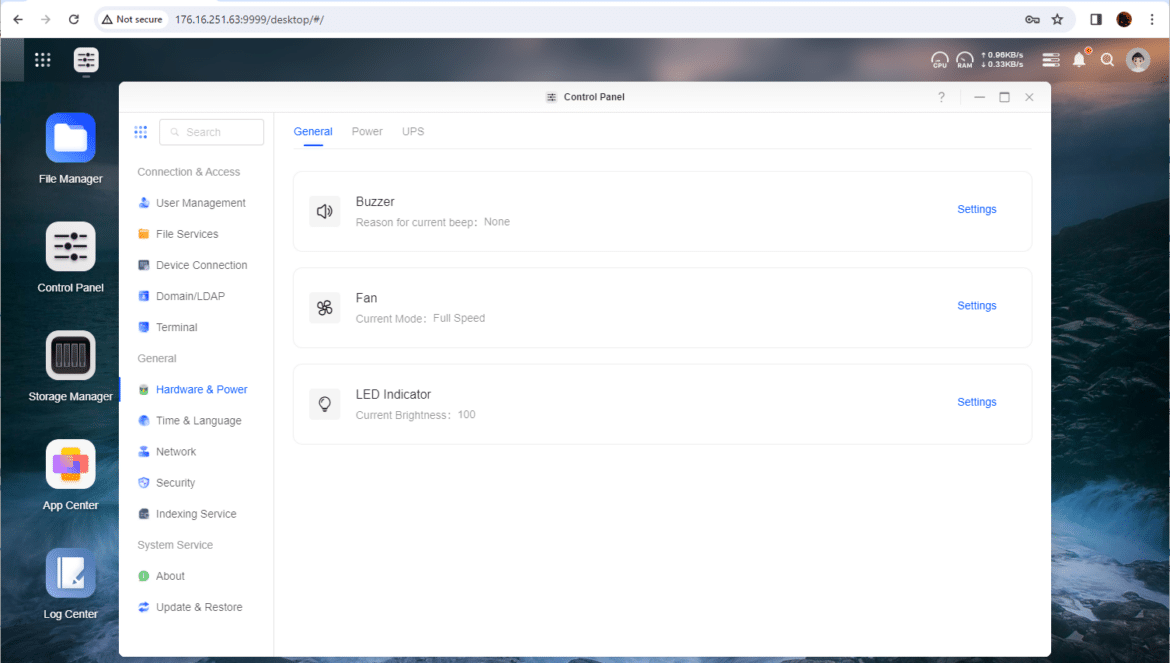Viewport: 1170px width, 663px height.
Task: Check RAM usage gauge icon
Action: [965, 60]
